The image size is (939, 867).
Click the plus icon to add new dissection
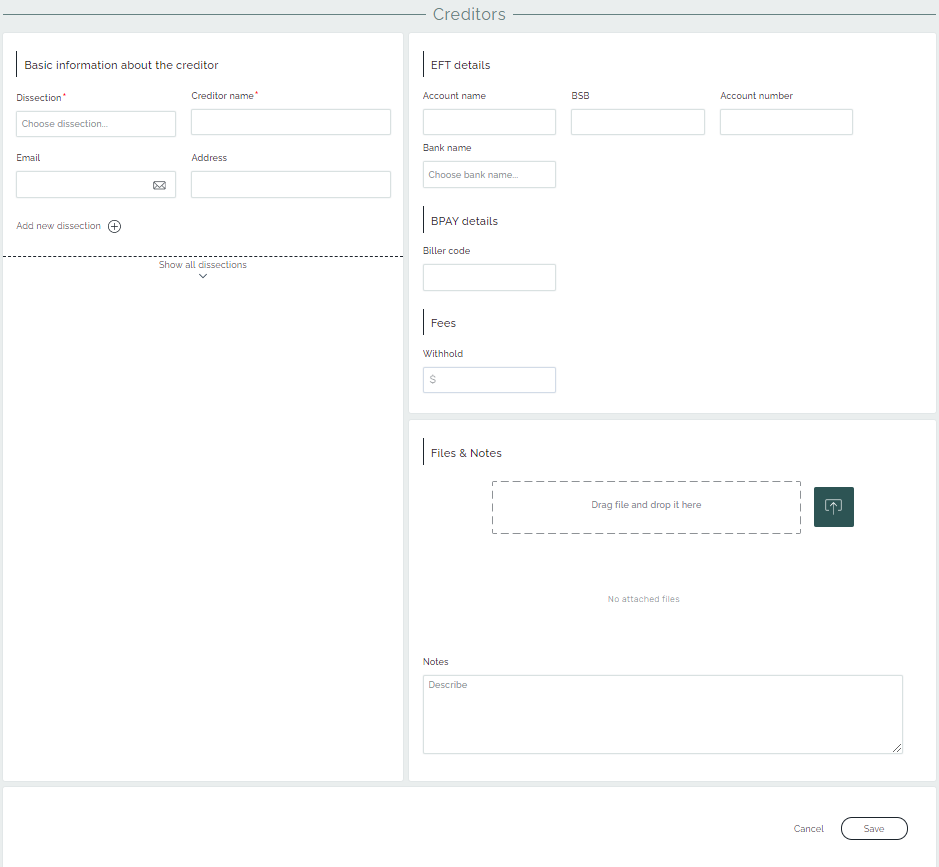(x=115, y=227)
